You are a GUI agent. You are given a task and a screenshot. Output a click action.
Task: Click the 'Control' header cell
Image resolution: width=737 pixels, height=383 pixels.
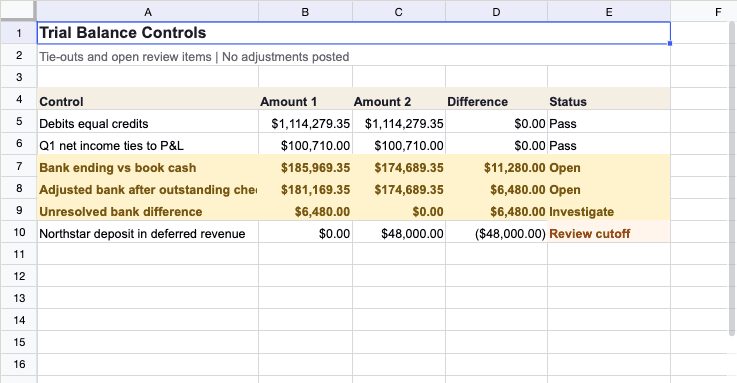pos(148,99)
